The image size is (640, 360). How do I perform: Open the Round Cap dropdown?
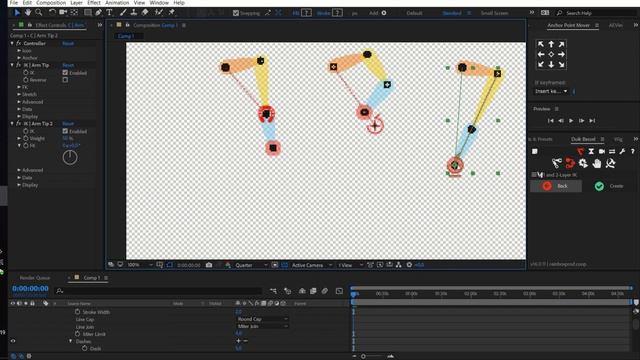[262, 319]
